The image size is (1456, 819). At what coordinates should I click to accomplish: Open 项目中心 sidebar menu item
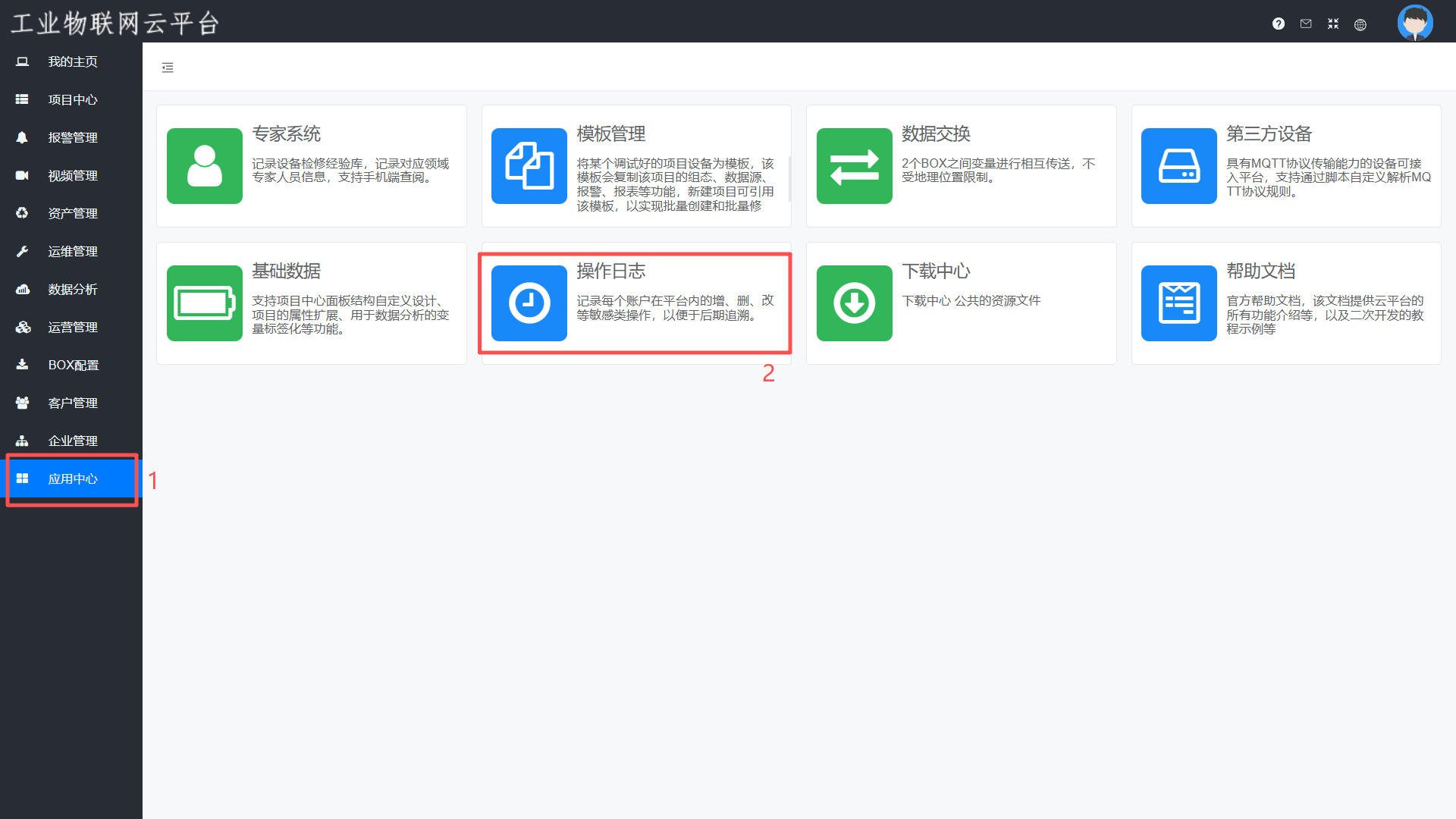point(72,99)
